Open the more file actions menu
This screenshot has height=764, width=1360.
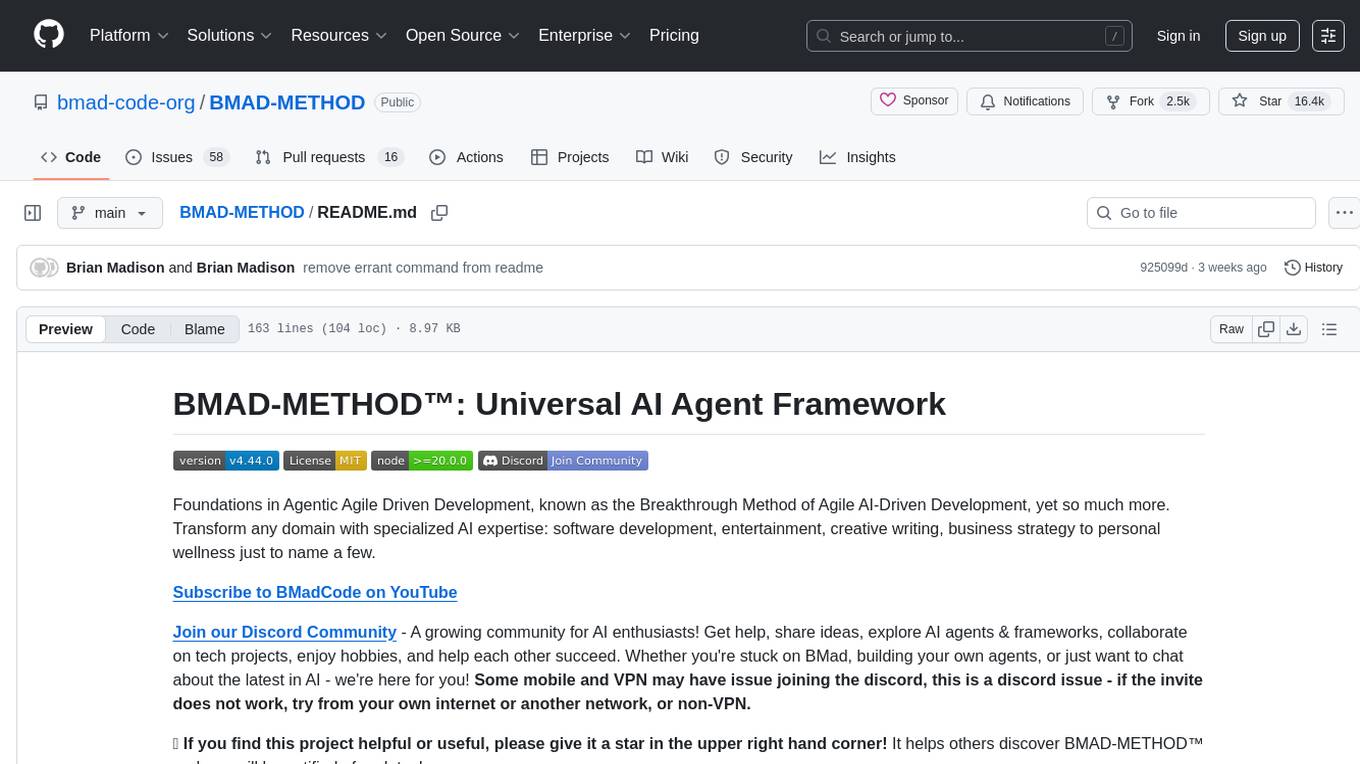[1345, 213]
